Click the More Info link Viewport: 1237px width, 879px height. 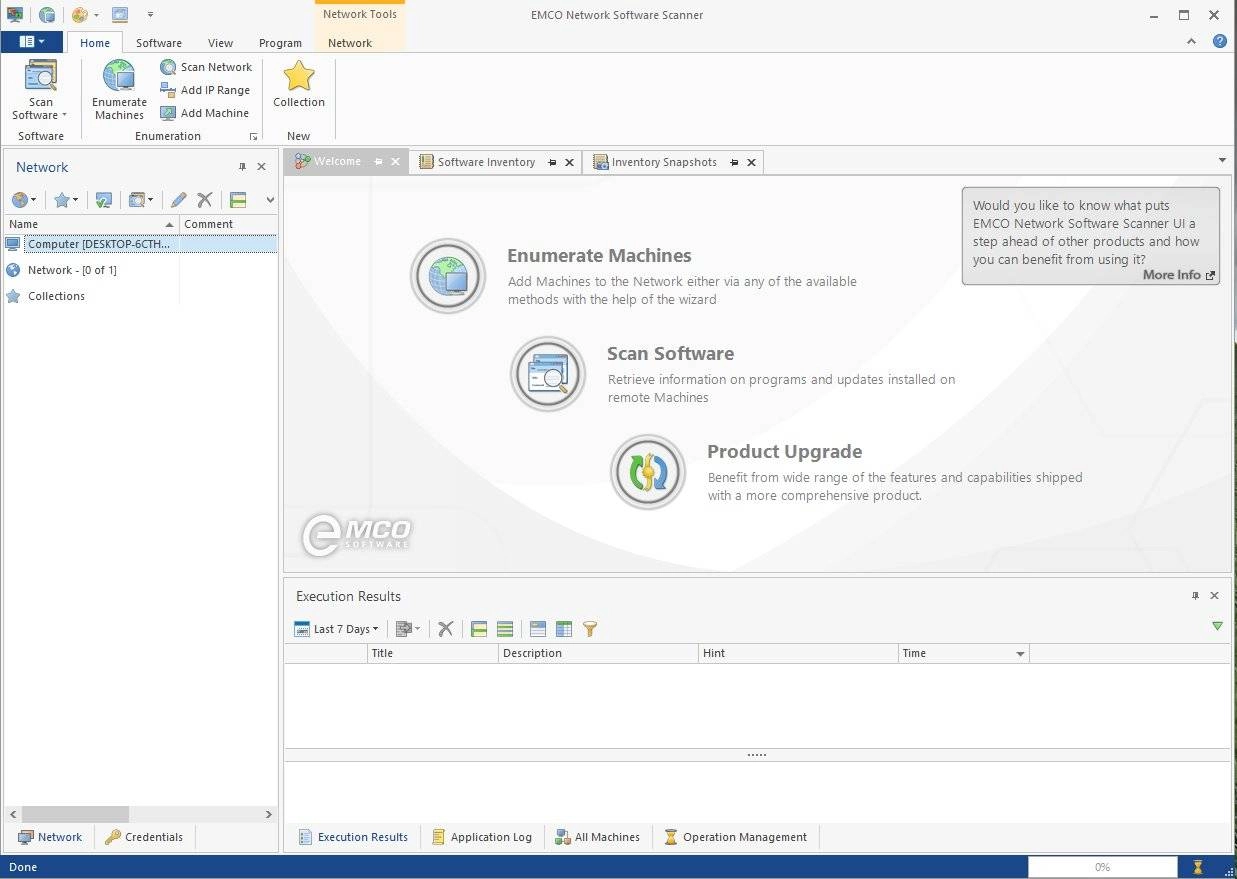click(x=1178, y=275)
